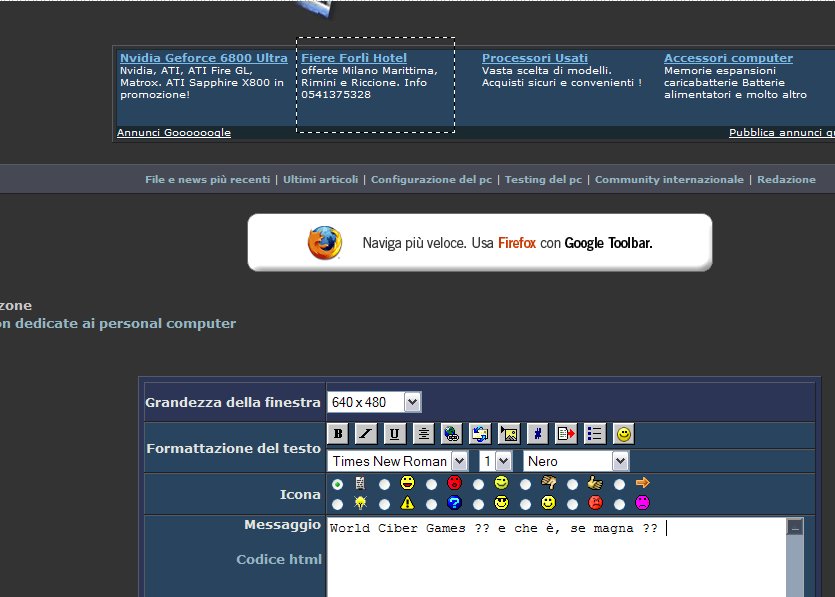Visit Community internazionale
The image size is (835, 597).
click(669, 179)
